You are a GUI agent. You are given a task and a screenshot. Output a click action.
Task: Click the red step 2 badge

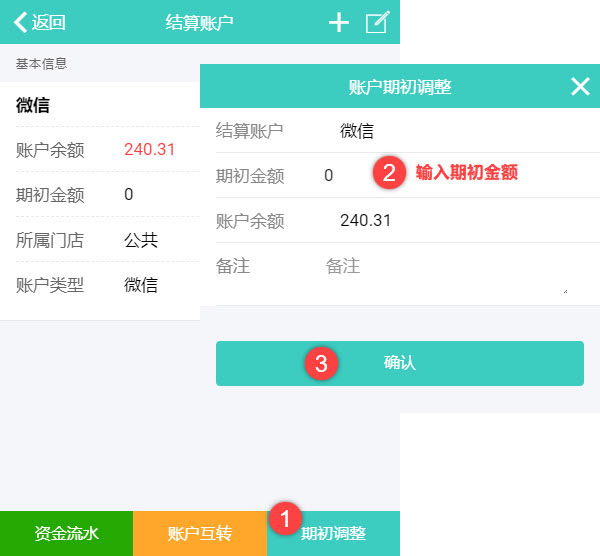(x=389, y=172)
